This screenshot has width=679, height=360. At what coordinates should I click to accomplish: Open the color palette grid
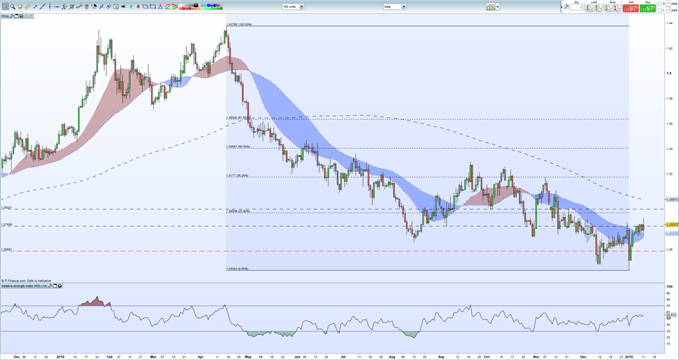(201, 6)
